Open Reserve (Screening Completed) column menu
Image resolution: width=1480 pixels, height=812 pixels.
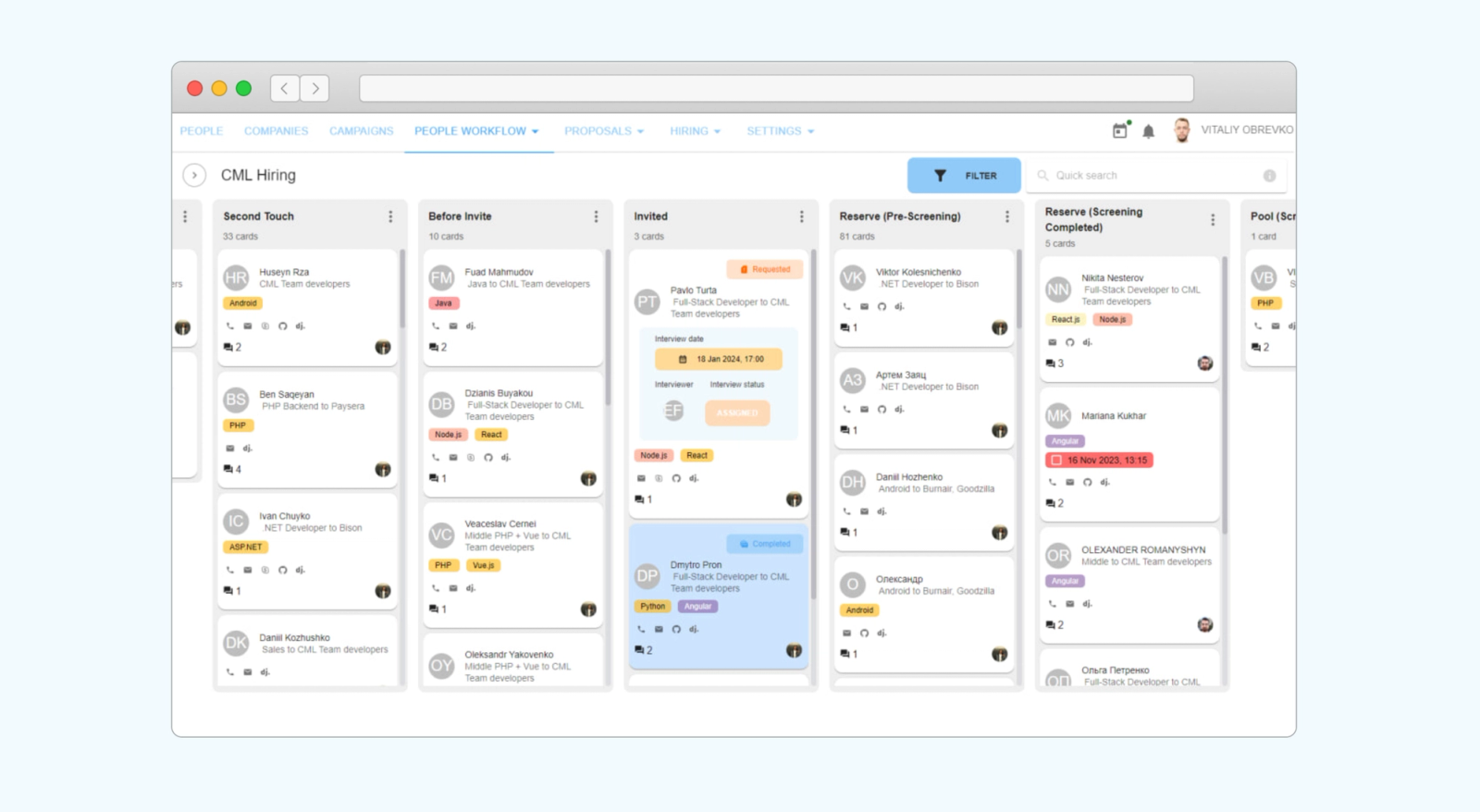(x=1212, y=220)
